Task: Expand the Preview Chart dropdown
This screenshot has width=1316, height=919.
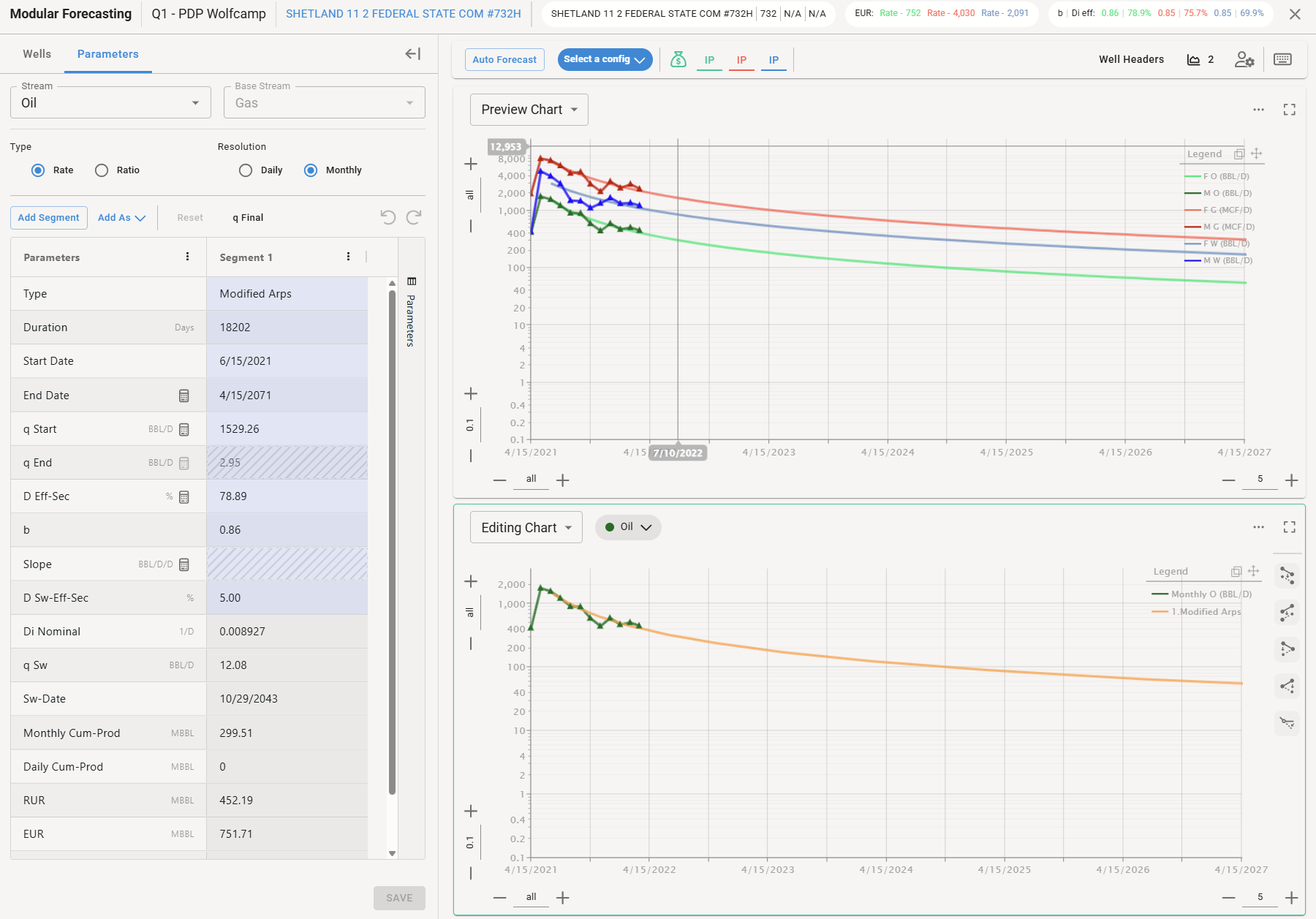Action: coord(529,110)
